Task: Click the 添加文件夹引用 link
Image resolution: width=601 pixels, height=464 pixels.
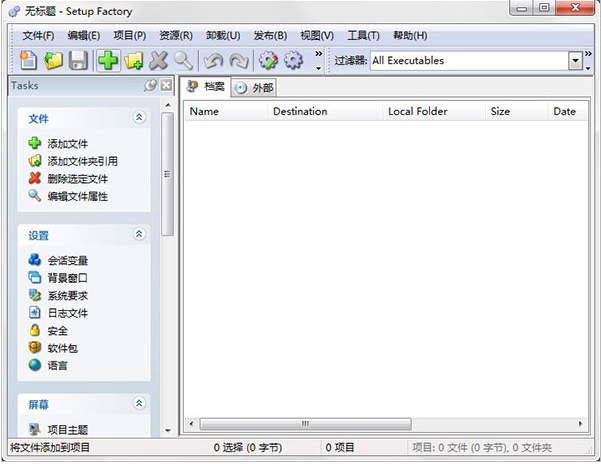Action: point(82,161)
